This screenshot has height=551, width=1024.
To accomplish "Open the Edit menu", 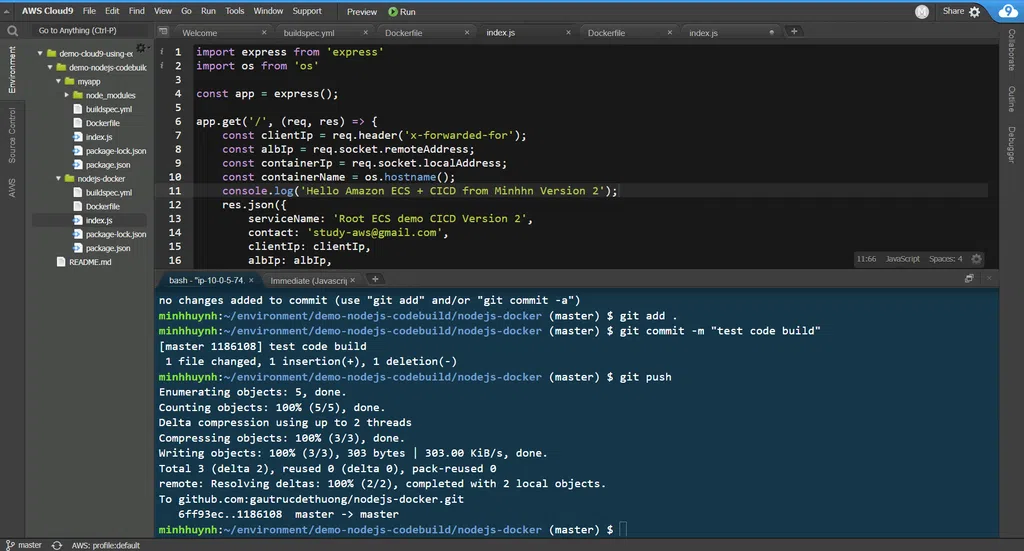I will (x=112, y=11).
